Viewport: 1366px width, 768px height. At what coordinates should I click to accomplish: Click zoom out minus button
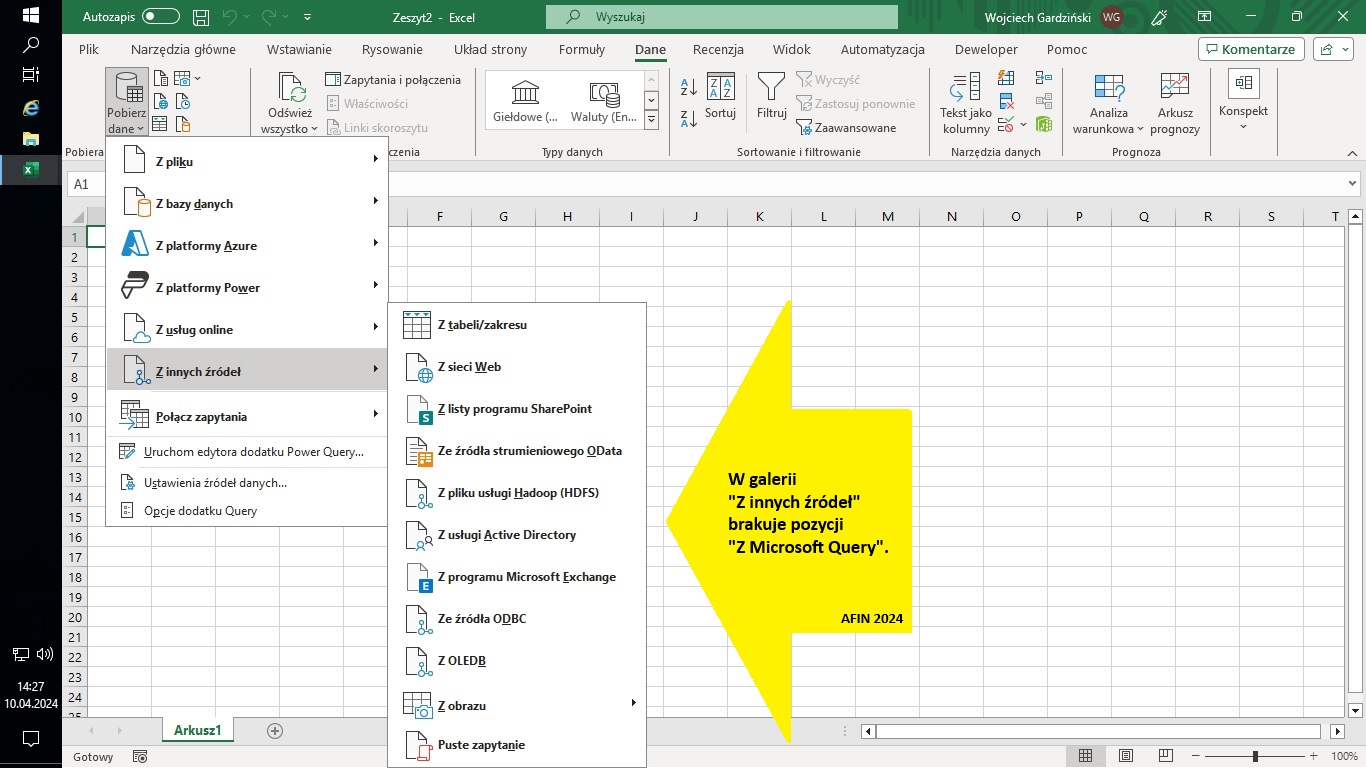click(1195, 757)
